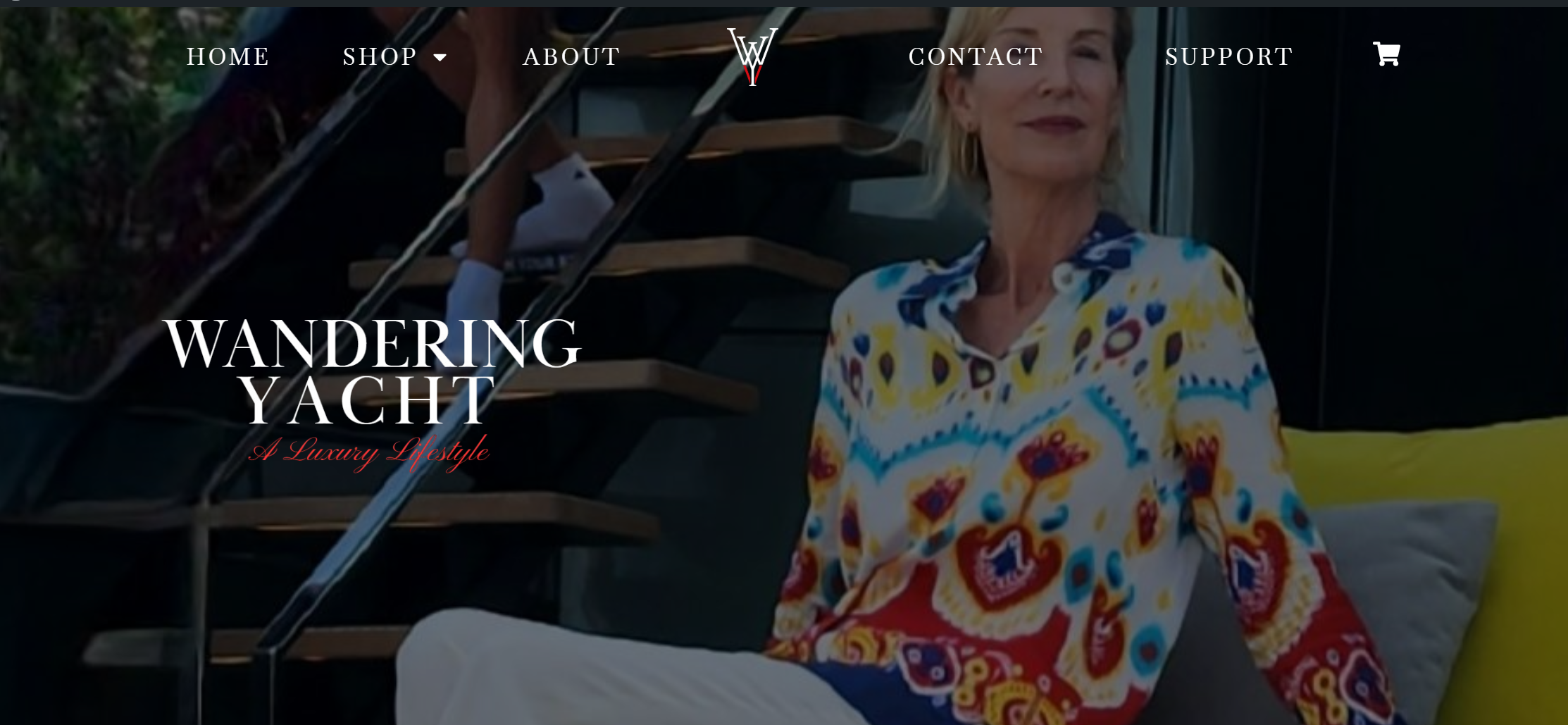Click the WY logo in the navbar

[x=752, y=56]
